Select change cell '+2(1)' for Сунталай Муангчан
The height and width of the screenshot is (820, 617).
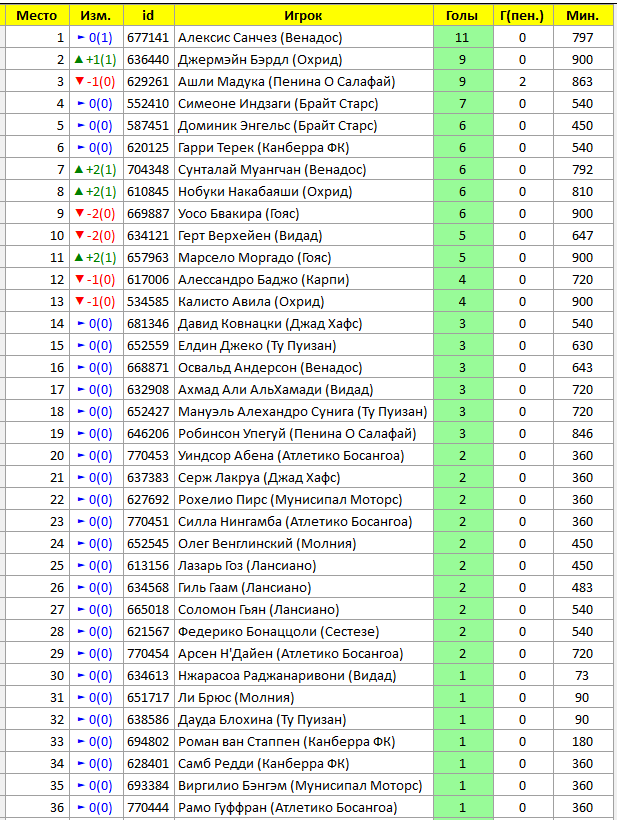click(96, 169)
